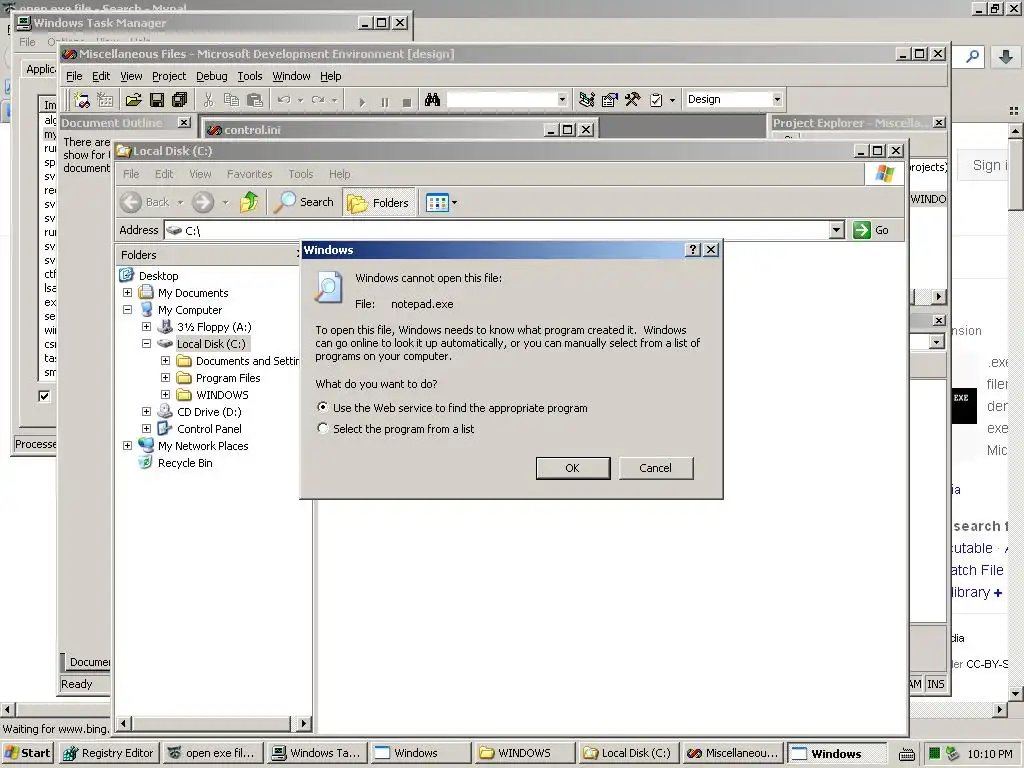1024x768 pixels.
Task: Expand WINDOWS folder node
Action: click(165, 394)
